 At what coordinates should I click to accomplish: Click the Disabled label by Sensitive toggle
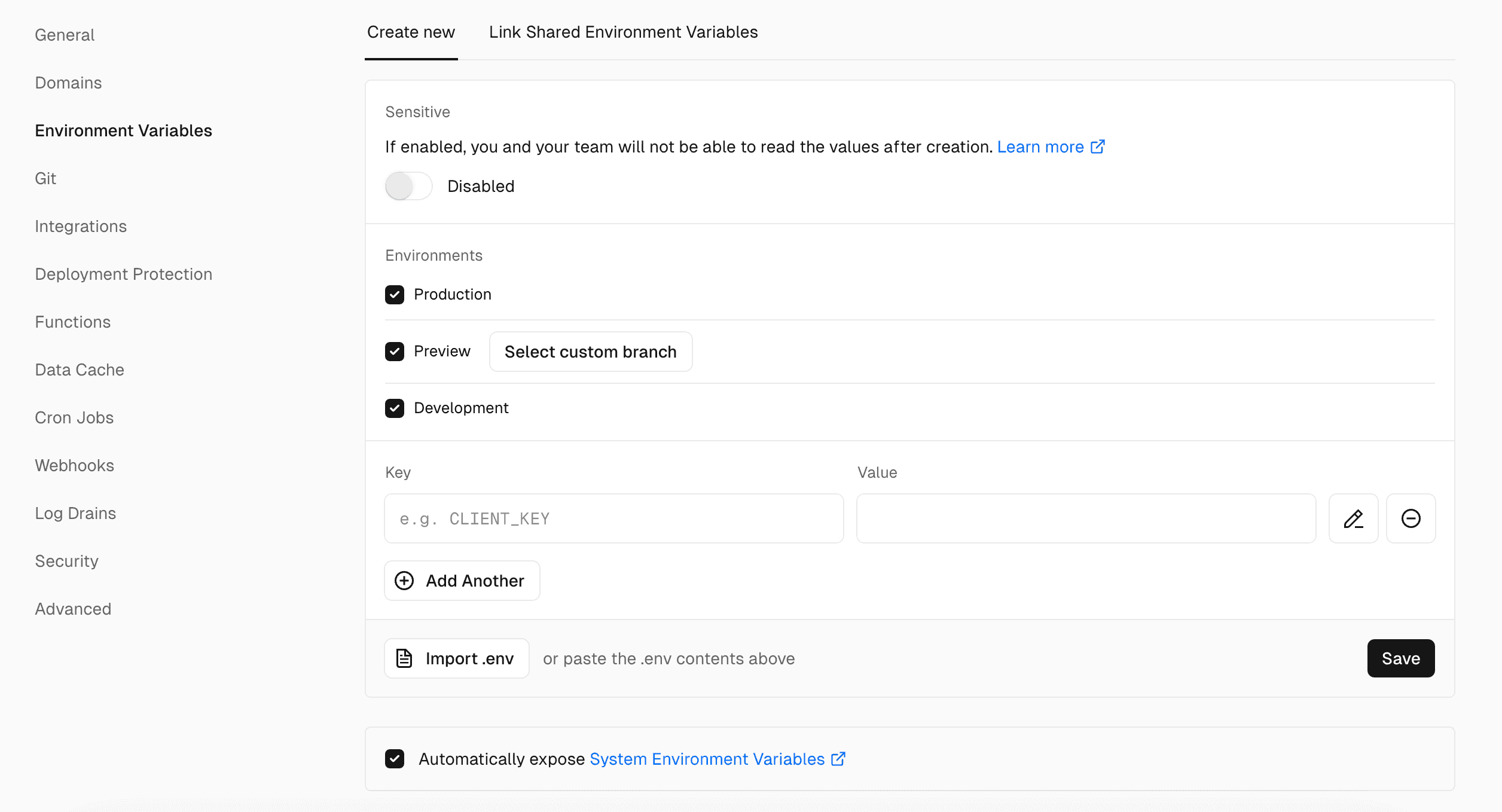coord(481,186)
